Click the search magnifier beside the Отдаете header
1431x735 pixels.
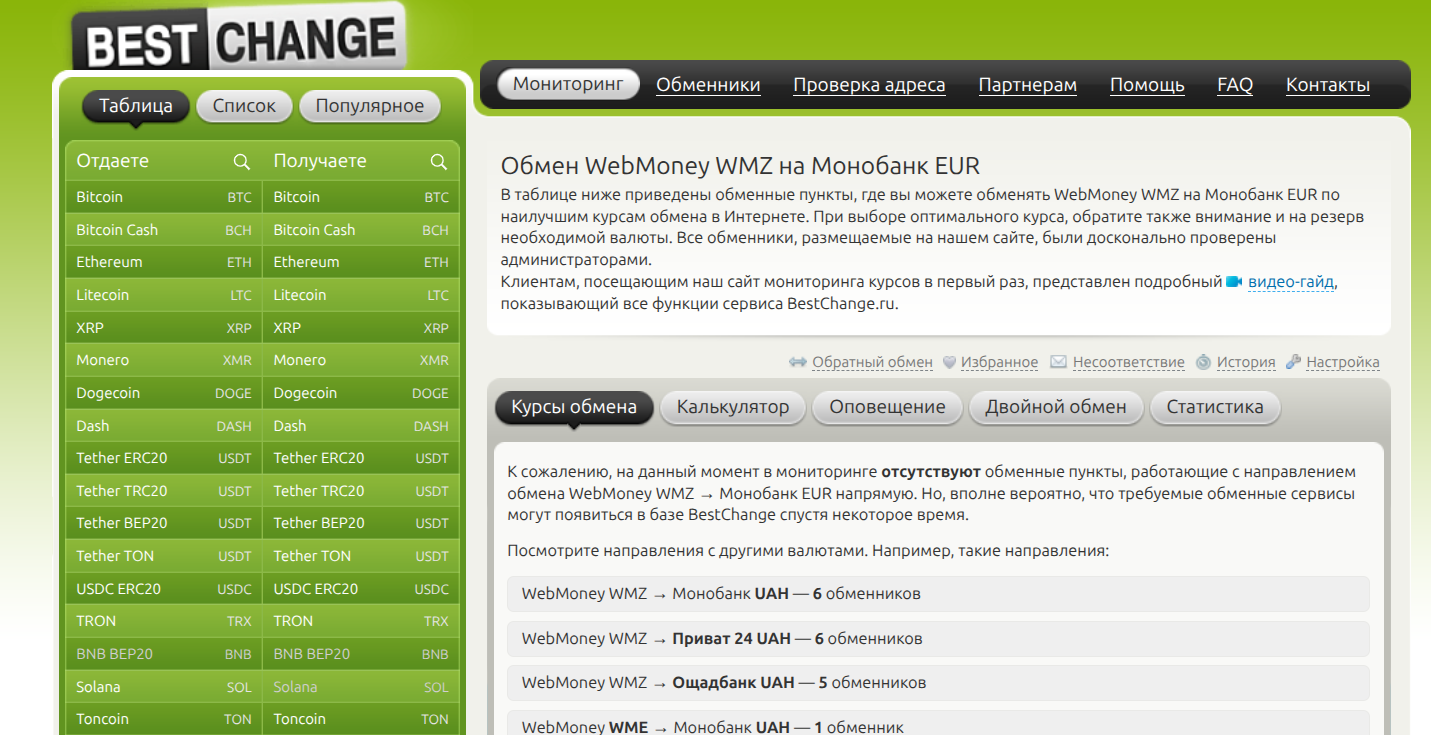[241, 161]
